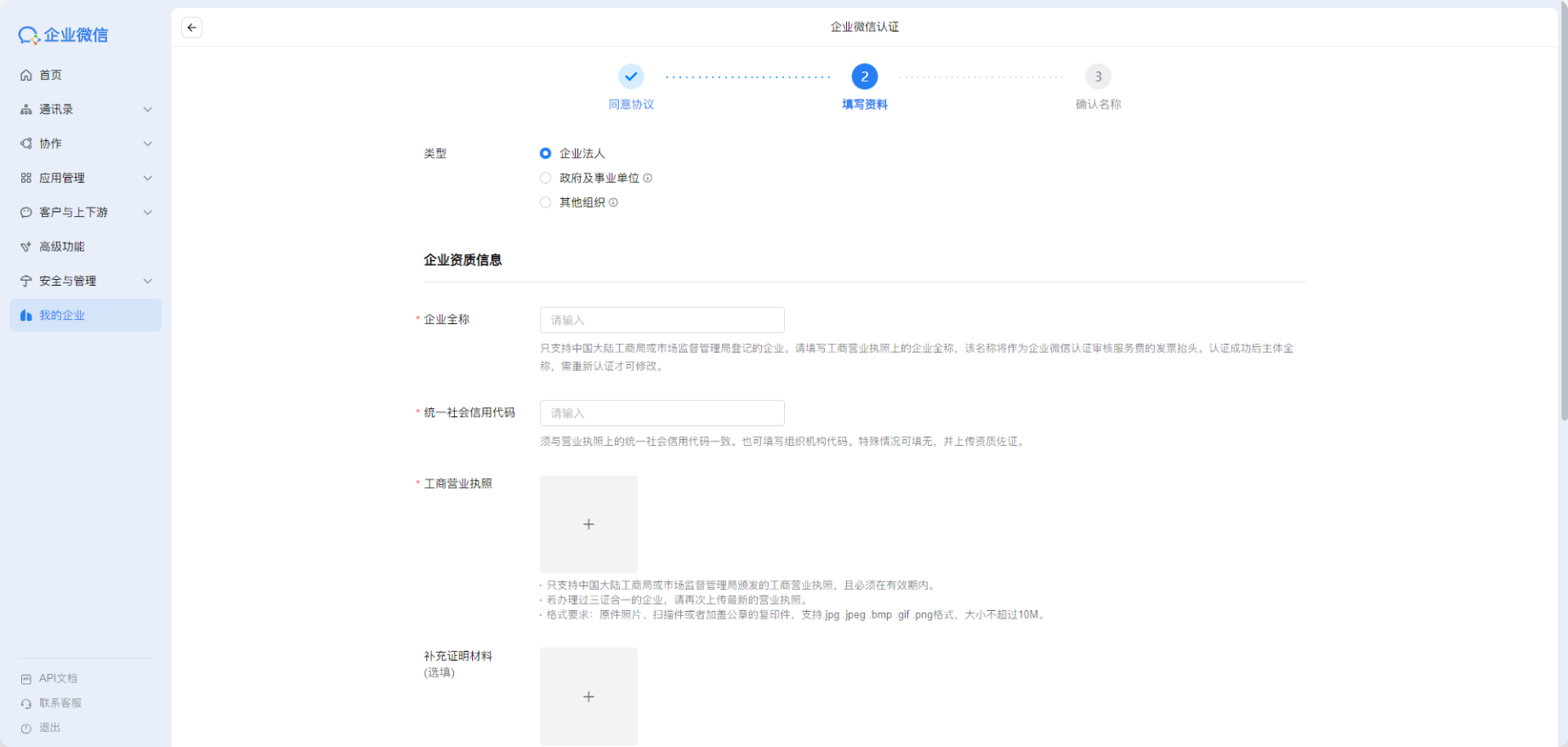Select the 企业法人 radio button
Image resolution: width=1568 pixels, height=747 pixels.
(545, 153)
